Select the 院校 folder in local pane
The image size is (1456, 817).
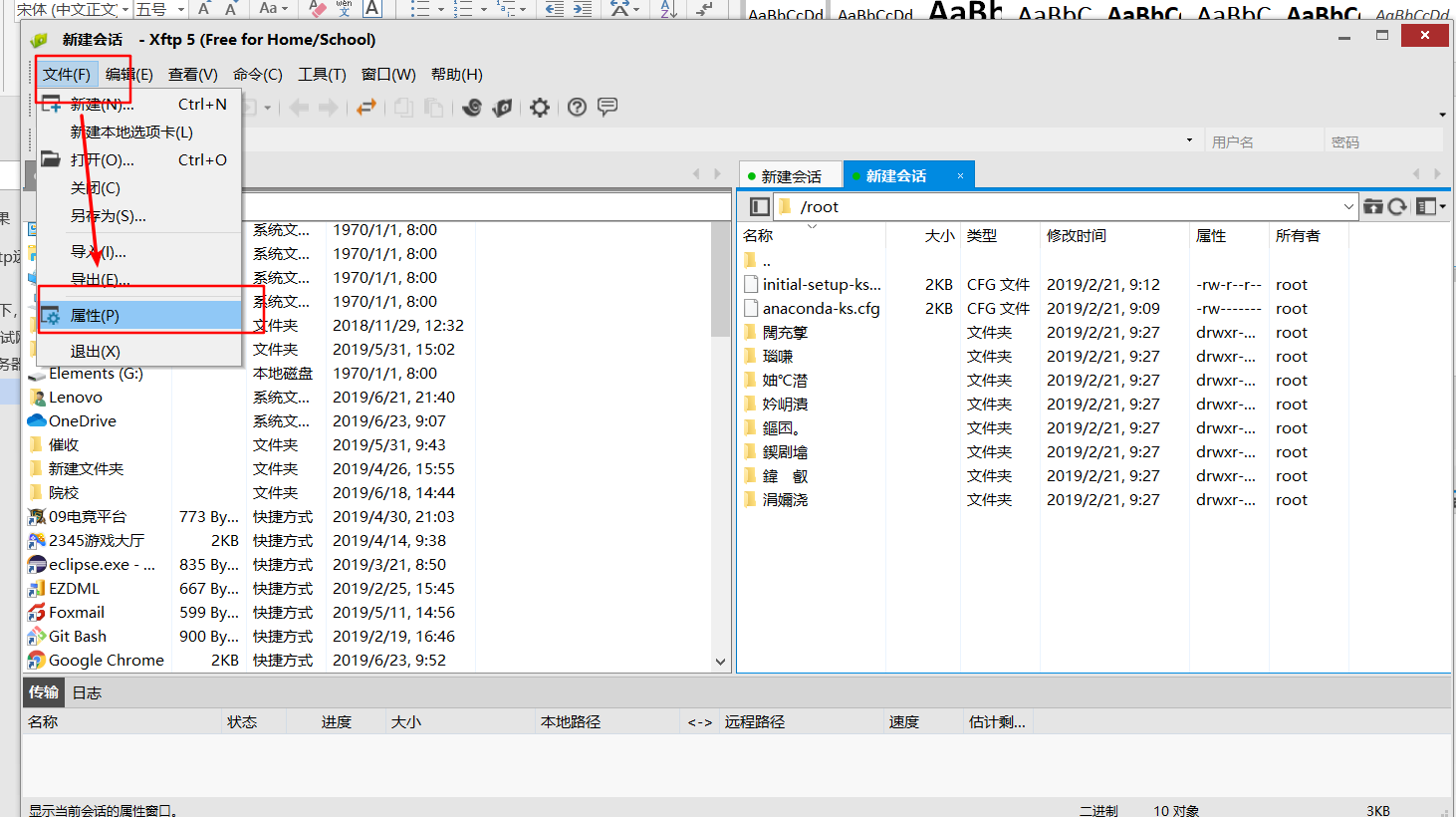point(63,492)
